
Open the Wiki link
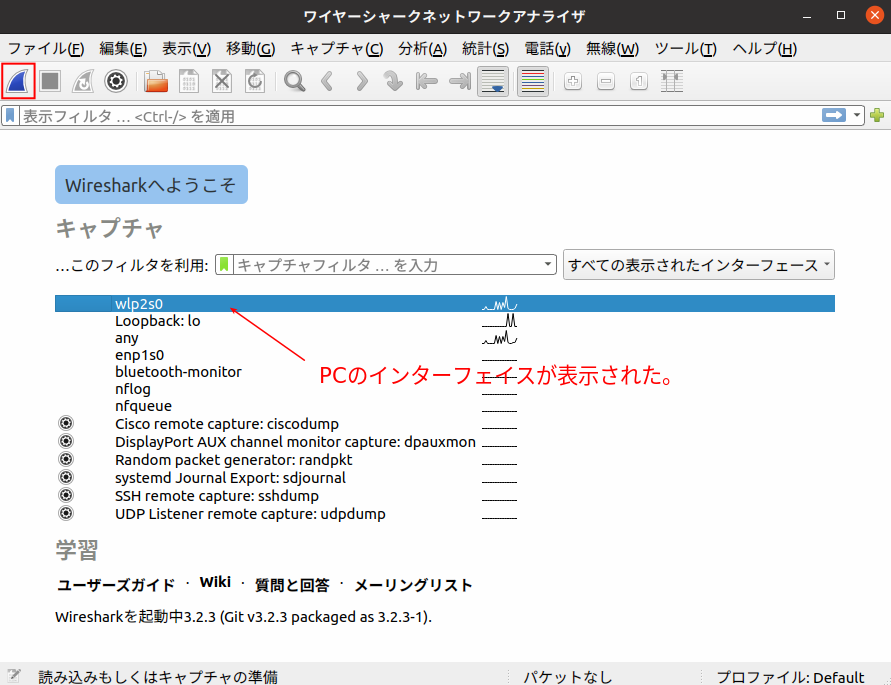(215, 583)
